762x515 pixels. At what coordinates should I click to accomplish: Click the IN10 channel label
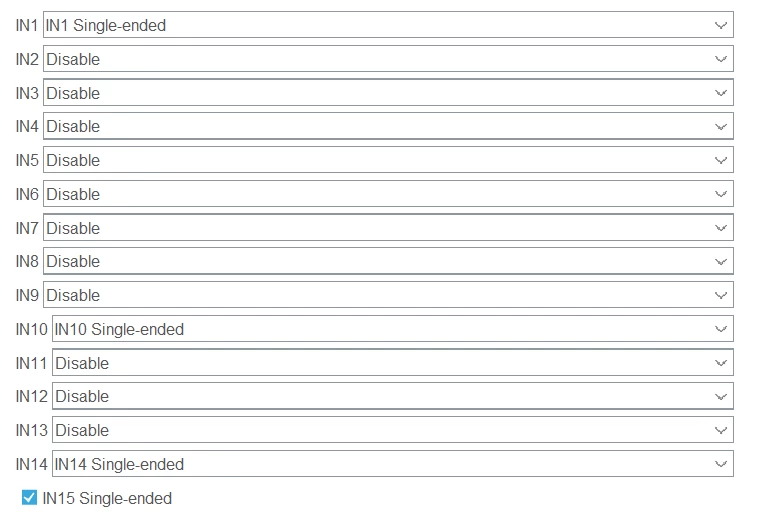point(32,329)
